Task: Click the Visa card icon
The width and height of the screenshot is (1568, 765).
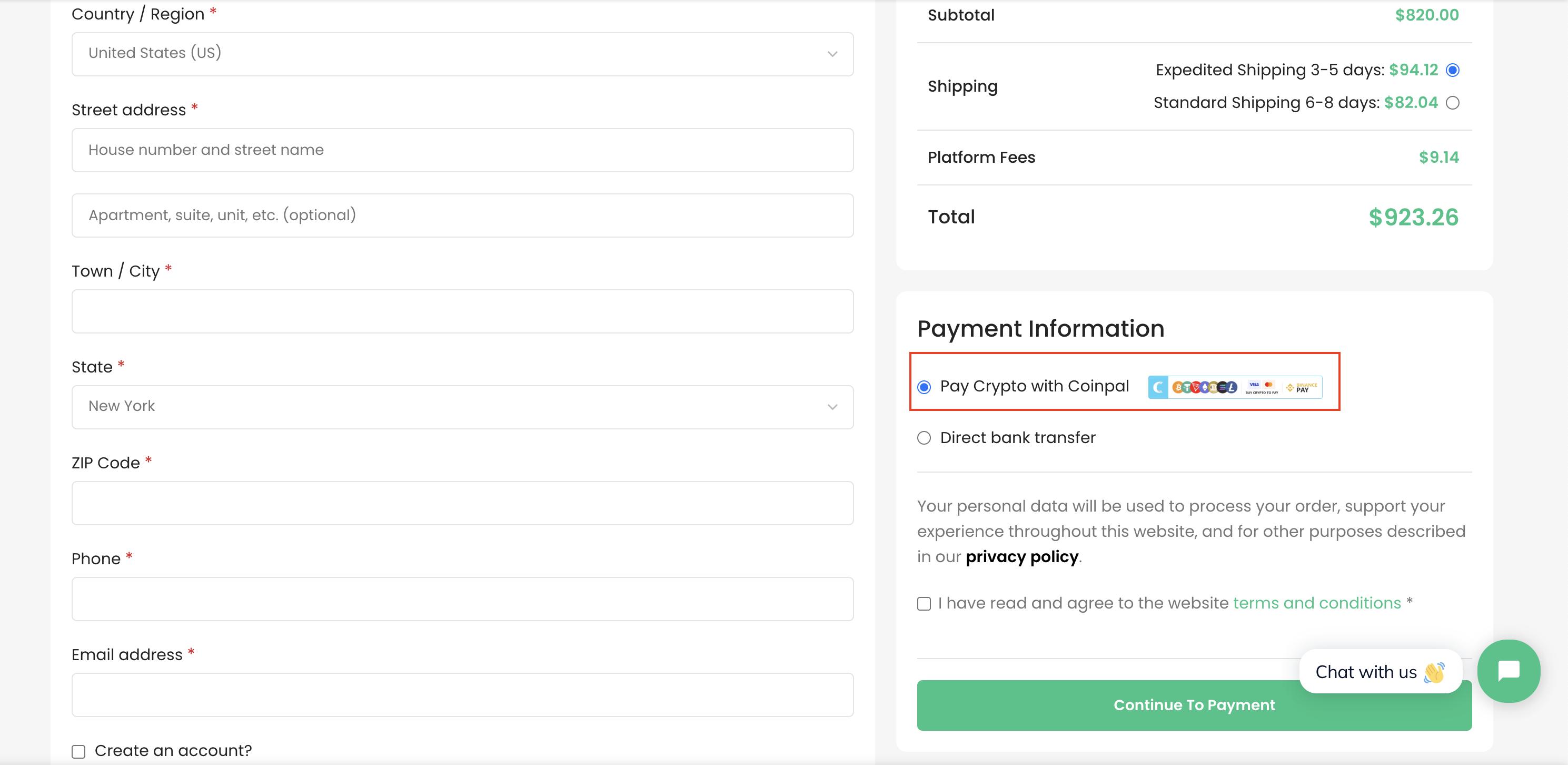Action: tap(1255, 384)
